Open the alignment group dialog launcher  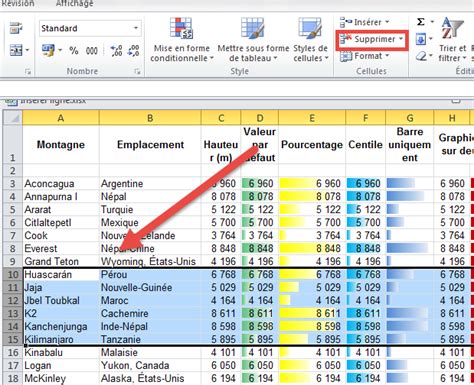[28, 71]
